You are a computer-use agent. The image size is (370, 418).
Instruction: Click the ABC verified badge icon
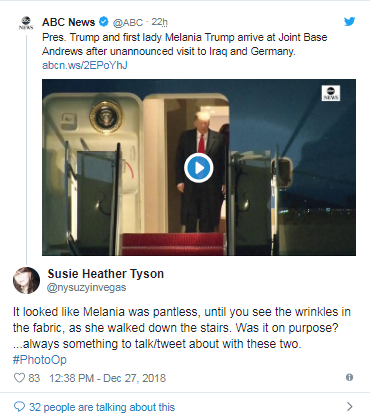[x=104, y=22]
